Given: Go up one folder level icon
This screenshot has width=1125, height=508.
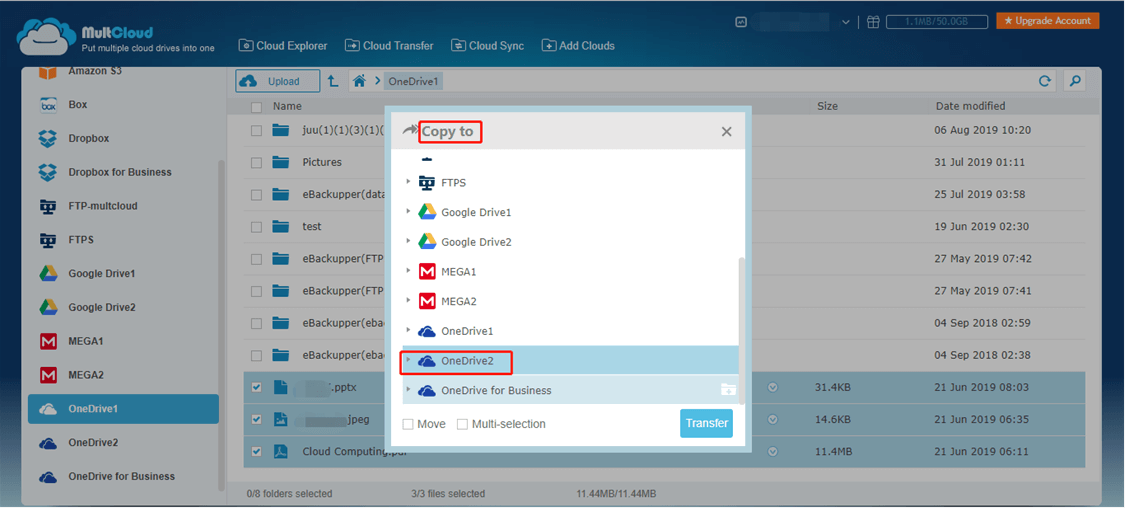Looking at the screenshot, I should tap(334, 81).
